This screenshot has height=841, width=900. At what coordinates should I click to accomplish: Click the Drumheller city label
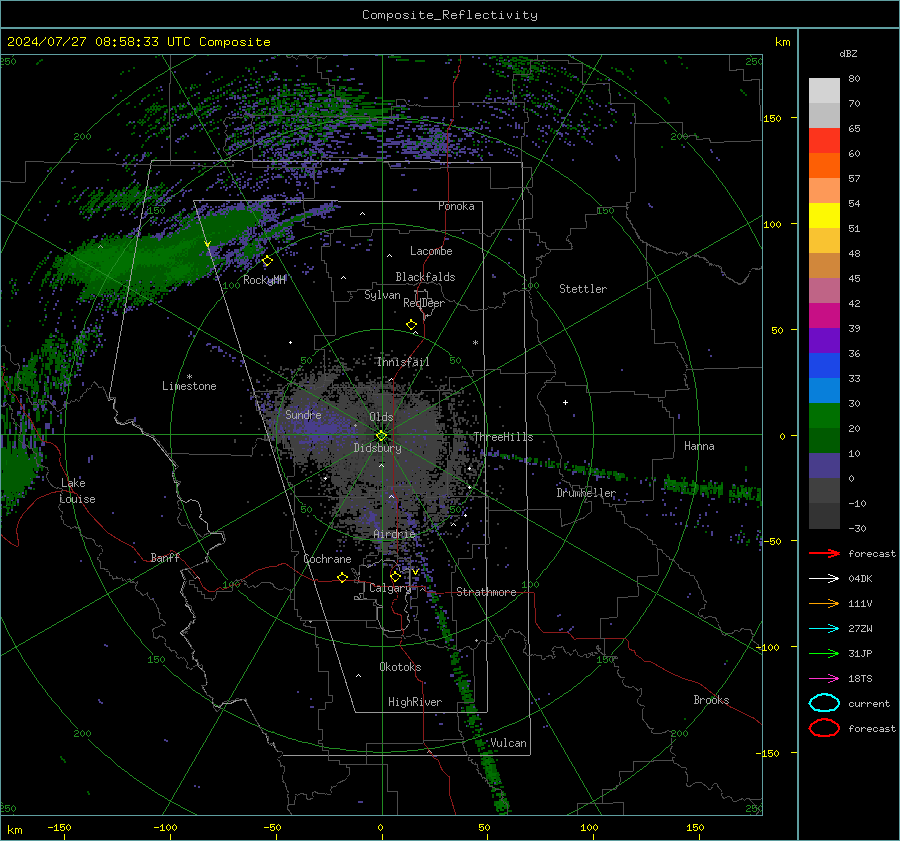pos(586,493)
